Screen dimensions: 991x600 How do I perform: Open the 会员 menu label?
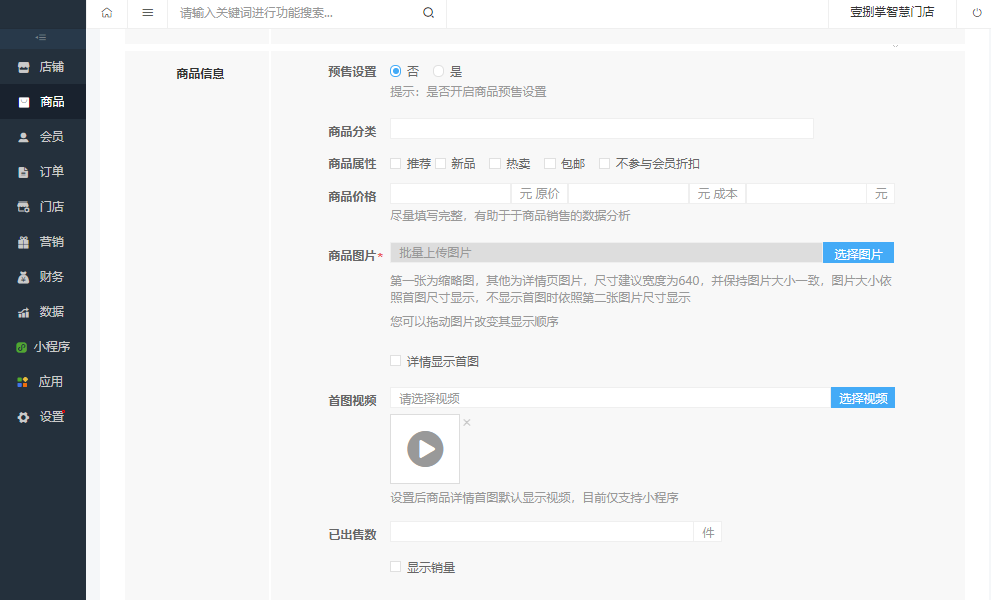pyautogui.click(x=52, y=137)
